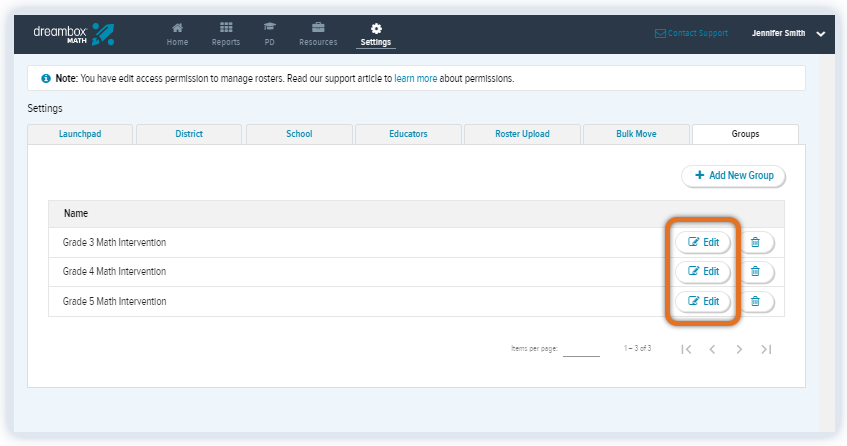The height and width of the screenshot is (446, 847).
Task: Jump to the last page of groups
Action: (766, 349)
